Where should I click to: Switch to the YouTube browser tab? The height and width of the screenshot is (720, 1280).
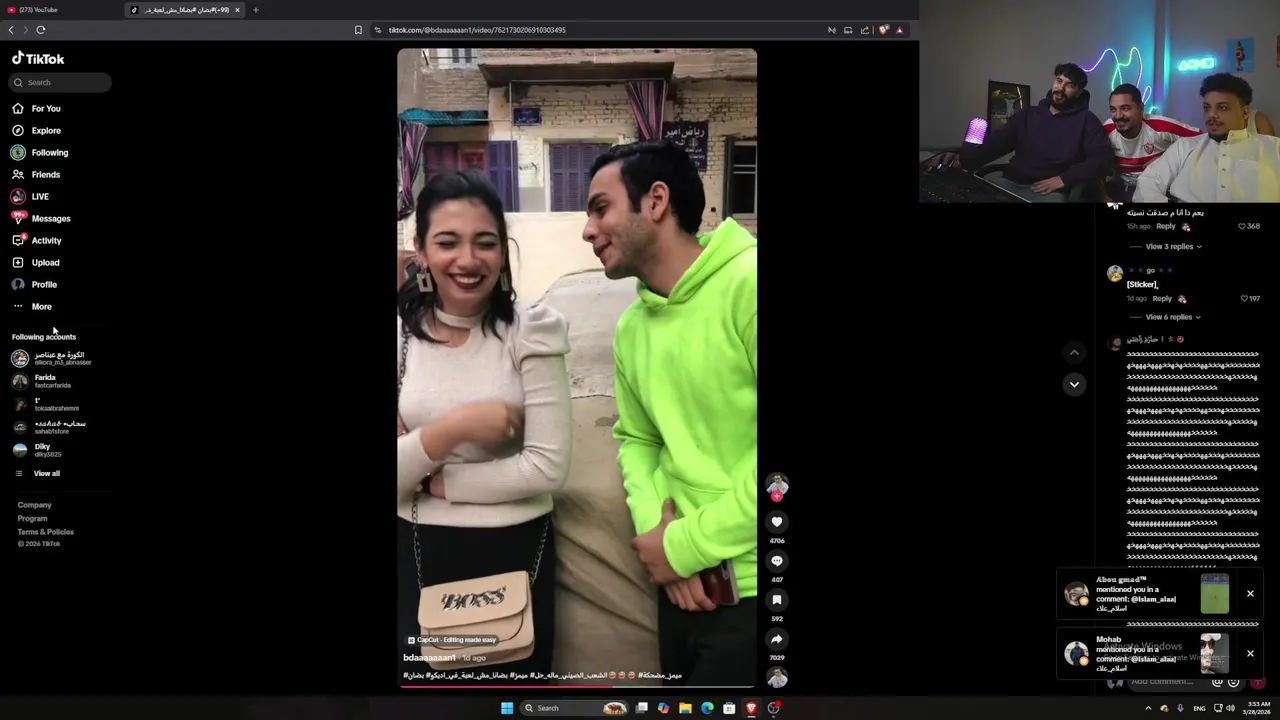point(60,10)
